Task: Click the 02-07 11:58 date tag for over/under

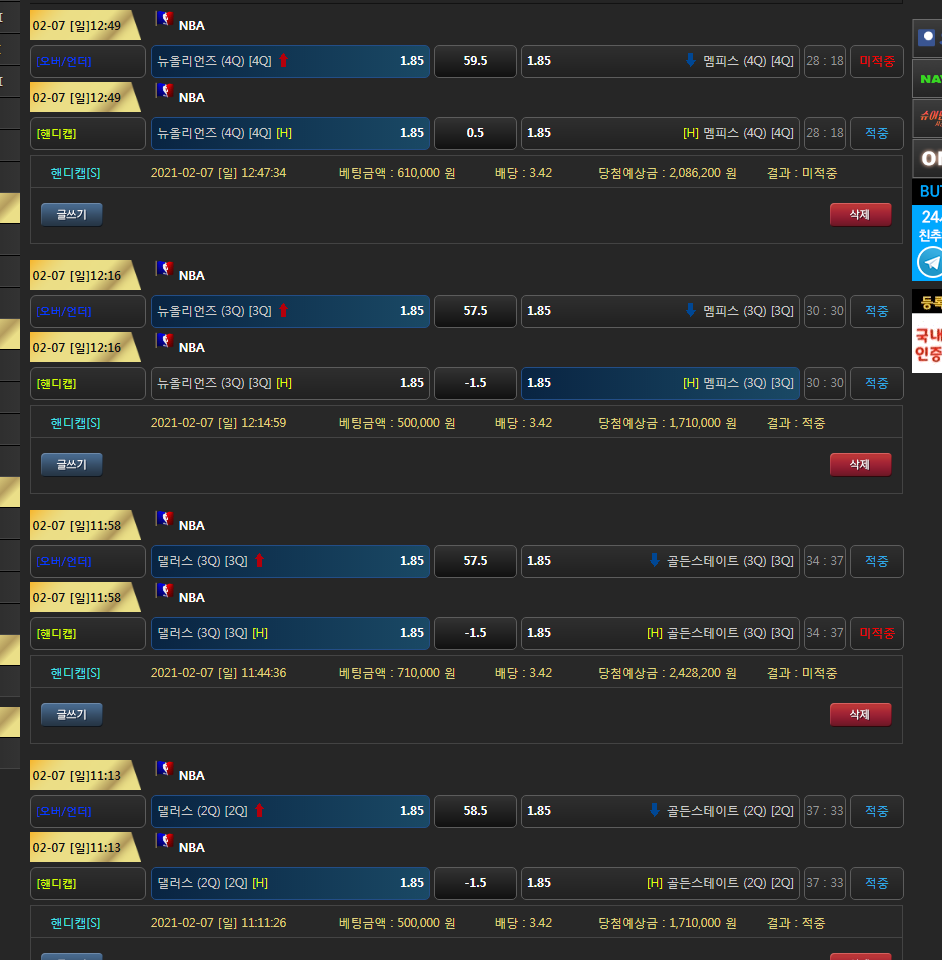Action: pos(78,525)
